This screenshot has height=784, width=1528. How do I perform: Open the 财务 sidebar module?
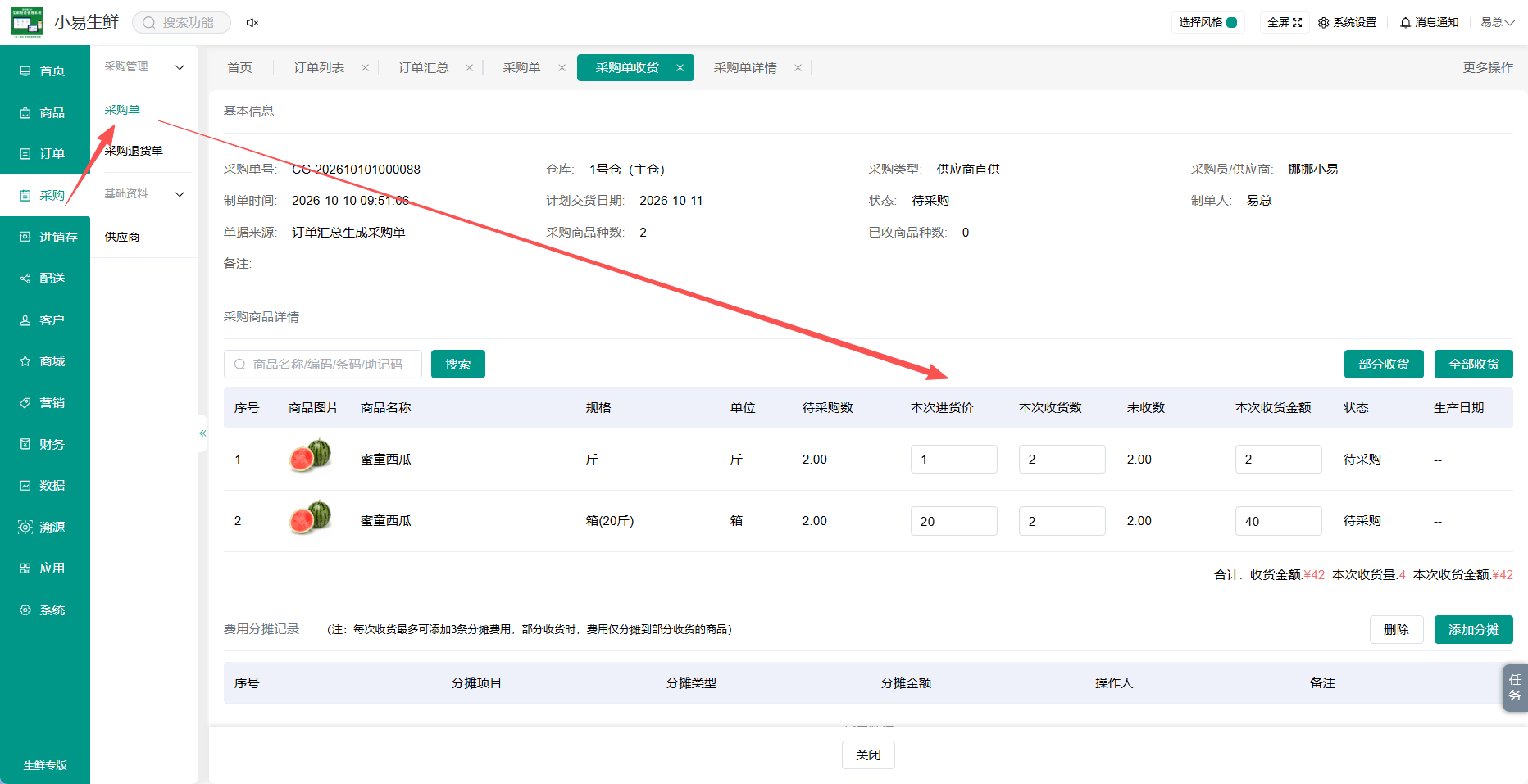pos(45,444)
